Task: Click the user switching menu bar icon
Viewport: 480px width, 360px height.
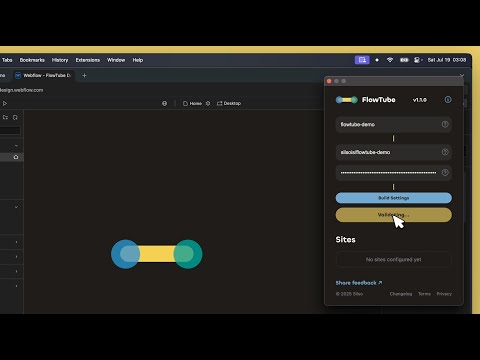Action: pos(417,60)
